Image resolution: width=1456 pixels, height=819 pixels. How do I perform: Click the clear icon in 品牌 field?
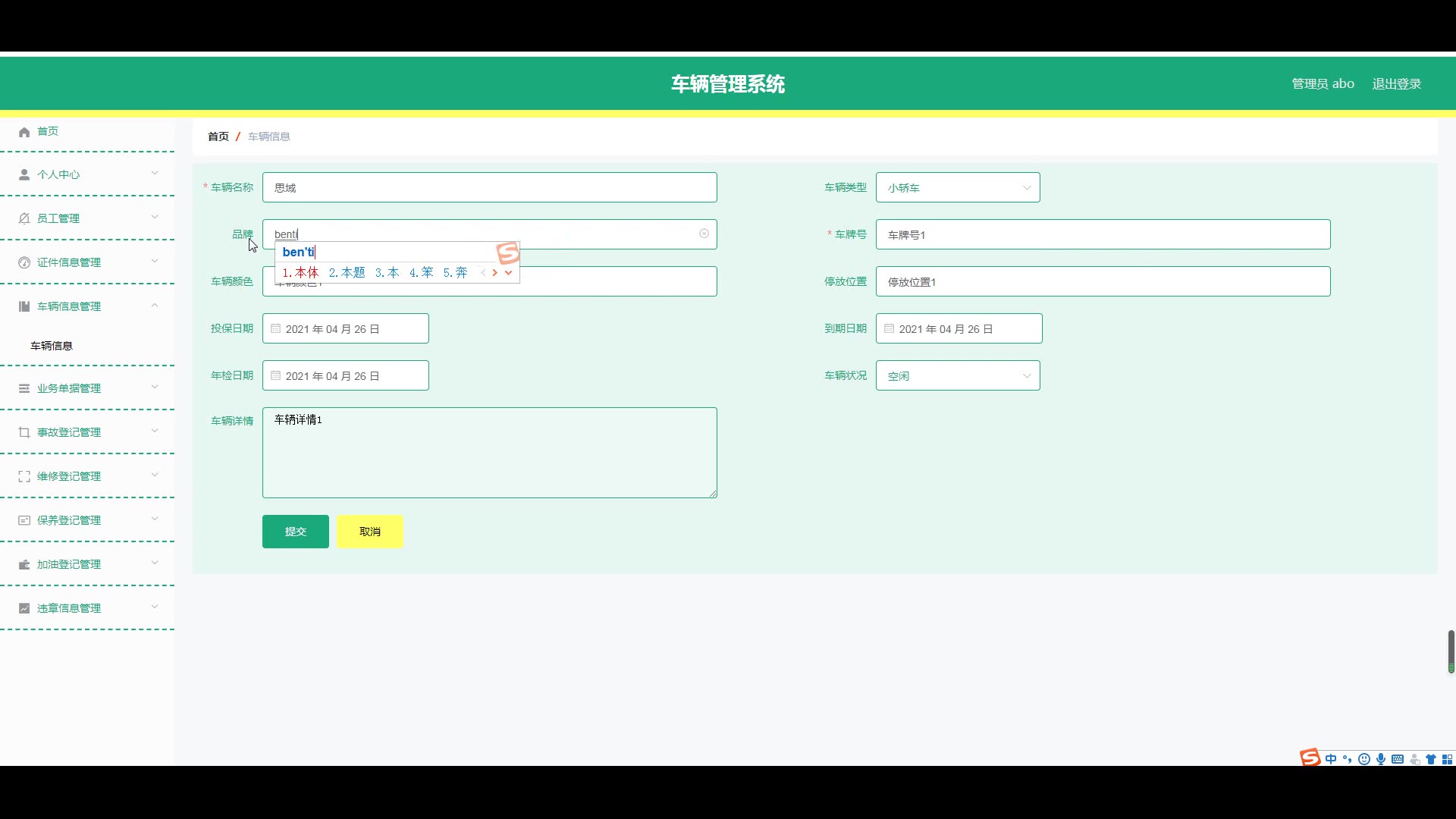[x=704, y=234]
